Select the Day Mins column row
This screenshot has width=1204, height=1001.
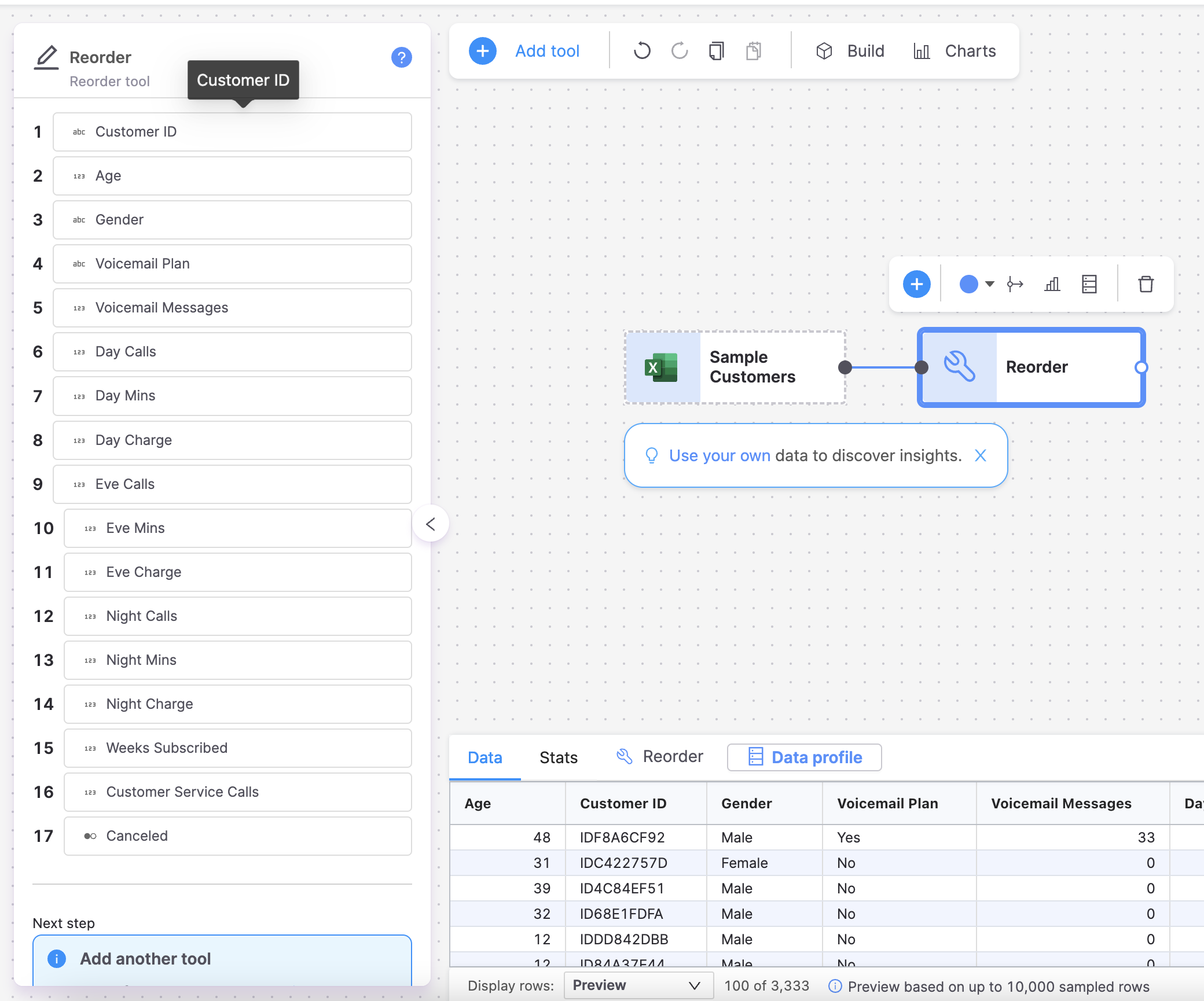pyautogui.click(x=232, y=396)
